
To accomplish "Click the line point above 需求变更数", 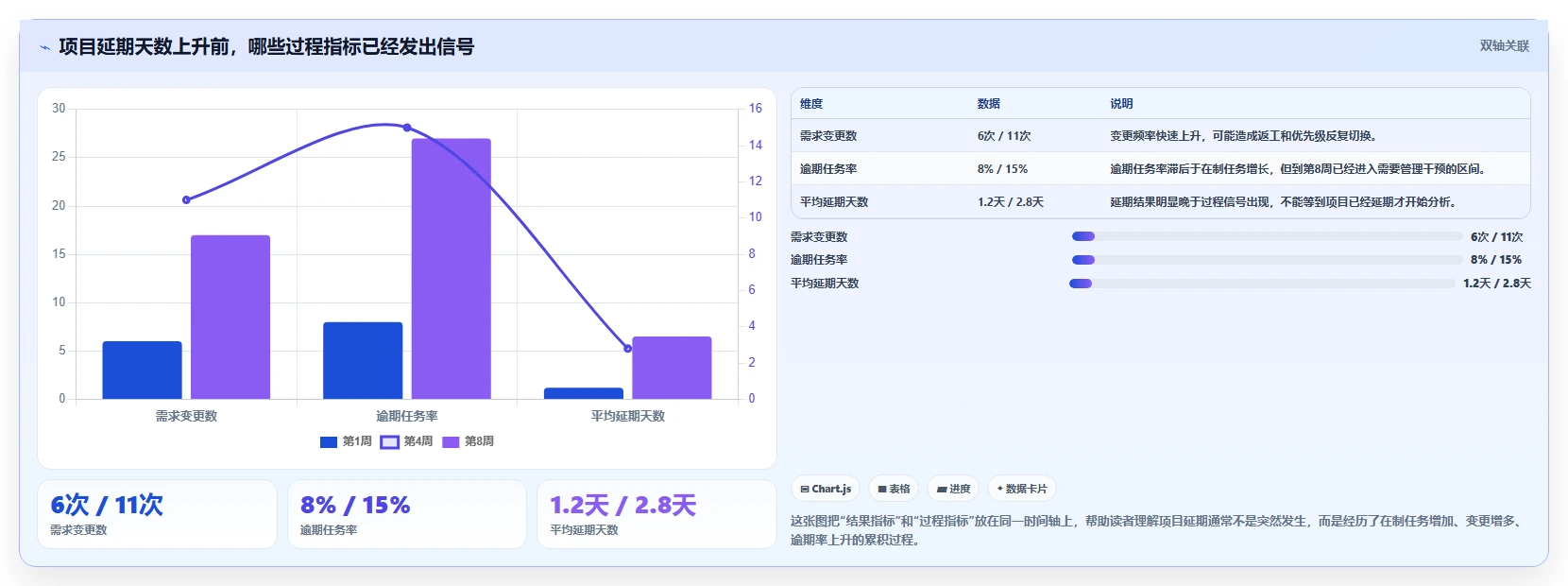I will click(x=186, y=199).
